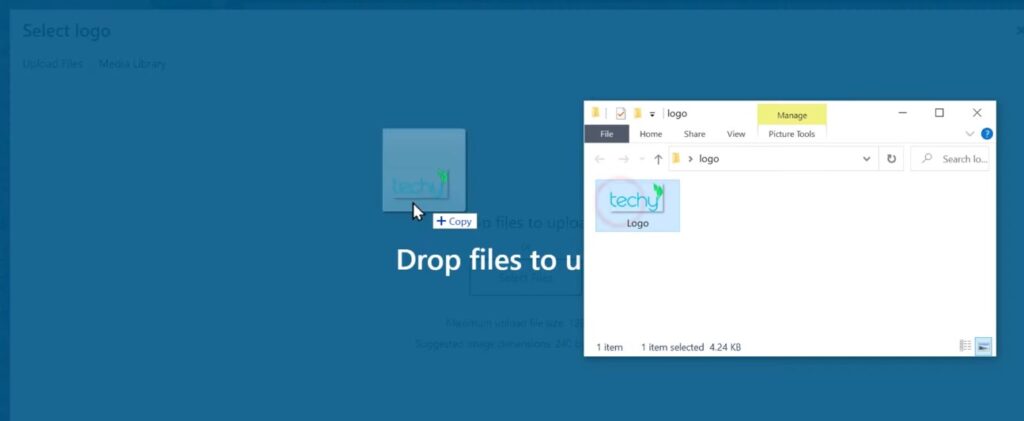Switch to large thumbnails view layout
This screenshot has height=421, width=1024.
(x=983, y=346)
